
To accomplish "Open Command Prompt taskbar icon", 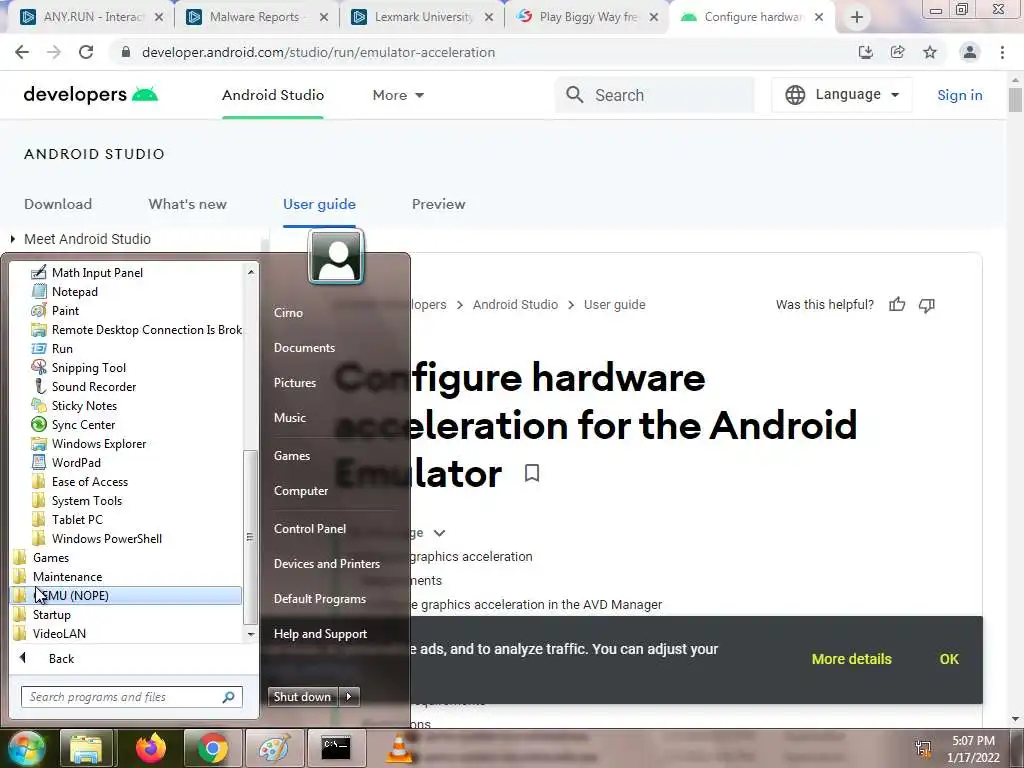I will point(336,748).
